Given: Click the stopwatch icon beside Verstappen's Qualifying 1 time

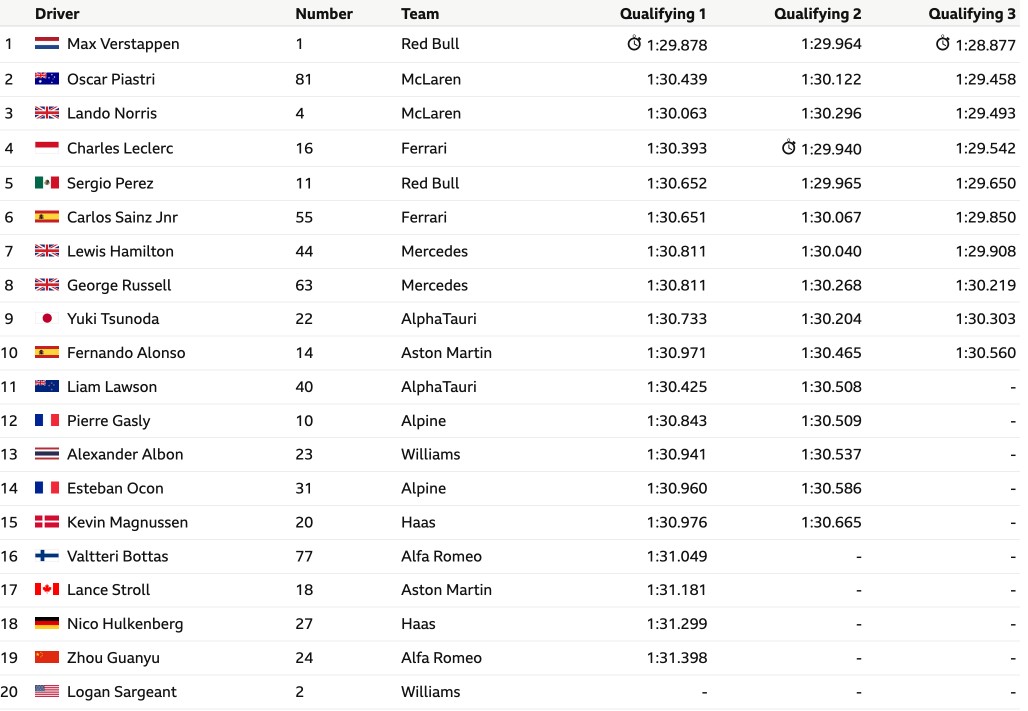Looking at the screenshot, I should pyautogui.click(x=634, y=44).
